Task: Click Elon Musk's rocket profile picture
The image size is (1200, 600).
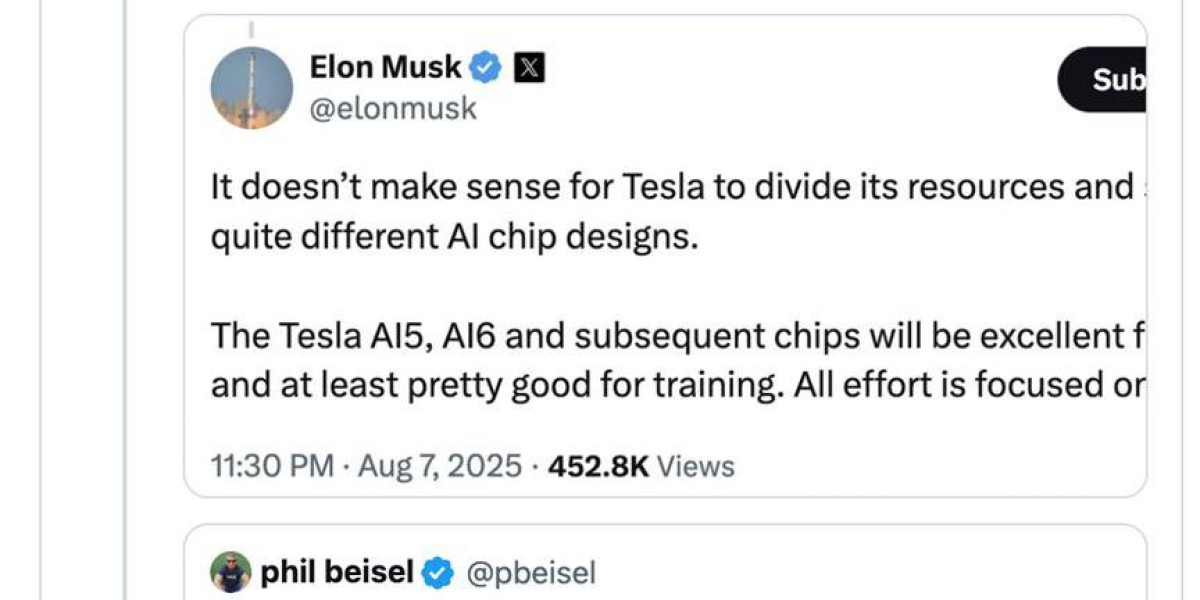Action: 251,87
